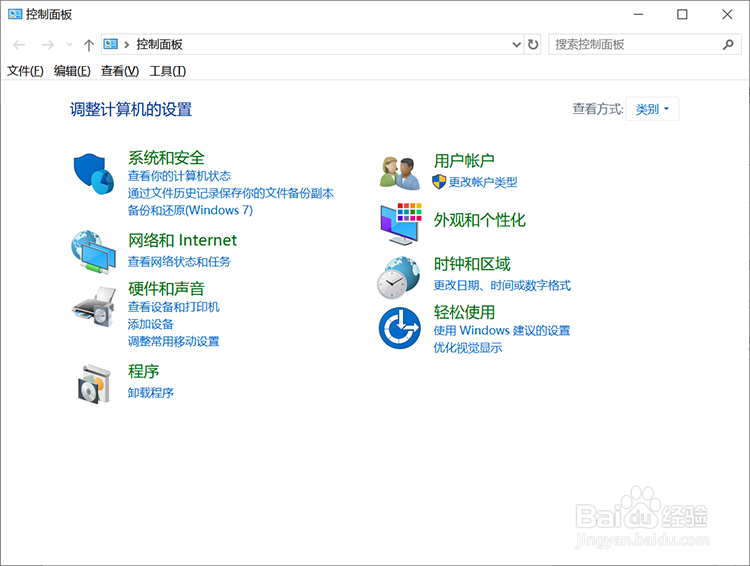Open the 时钟和区域 category heading
The height and width of the screenshot is (566, 750).
(472, 264)
